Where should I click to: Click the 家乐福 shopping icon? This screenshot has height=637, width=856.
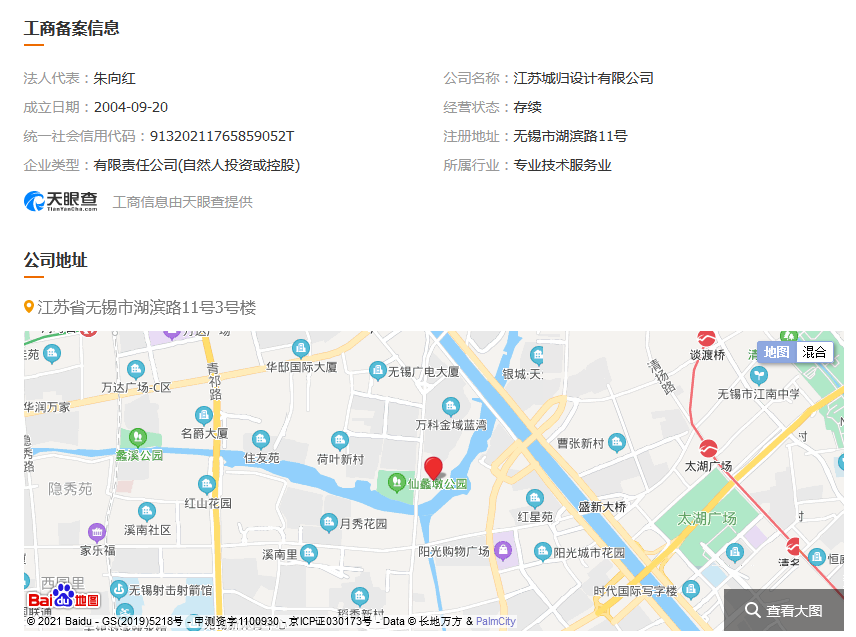pyautogui.click(x=97, y=532)
